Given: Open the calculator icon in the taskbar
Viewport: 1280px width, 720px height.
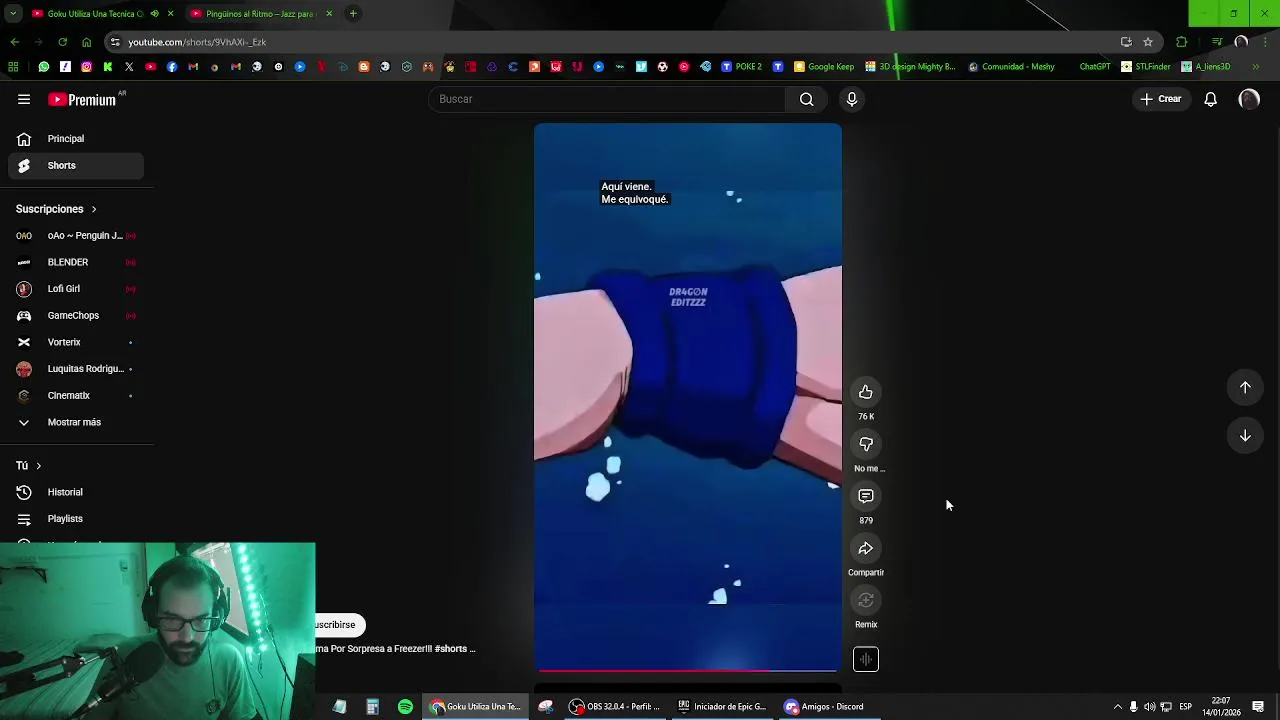Looking at the screenshot, I should 372,707.
